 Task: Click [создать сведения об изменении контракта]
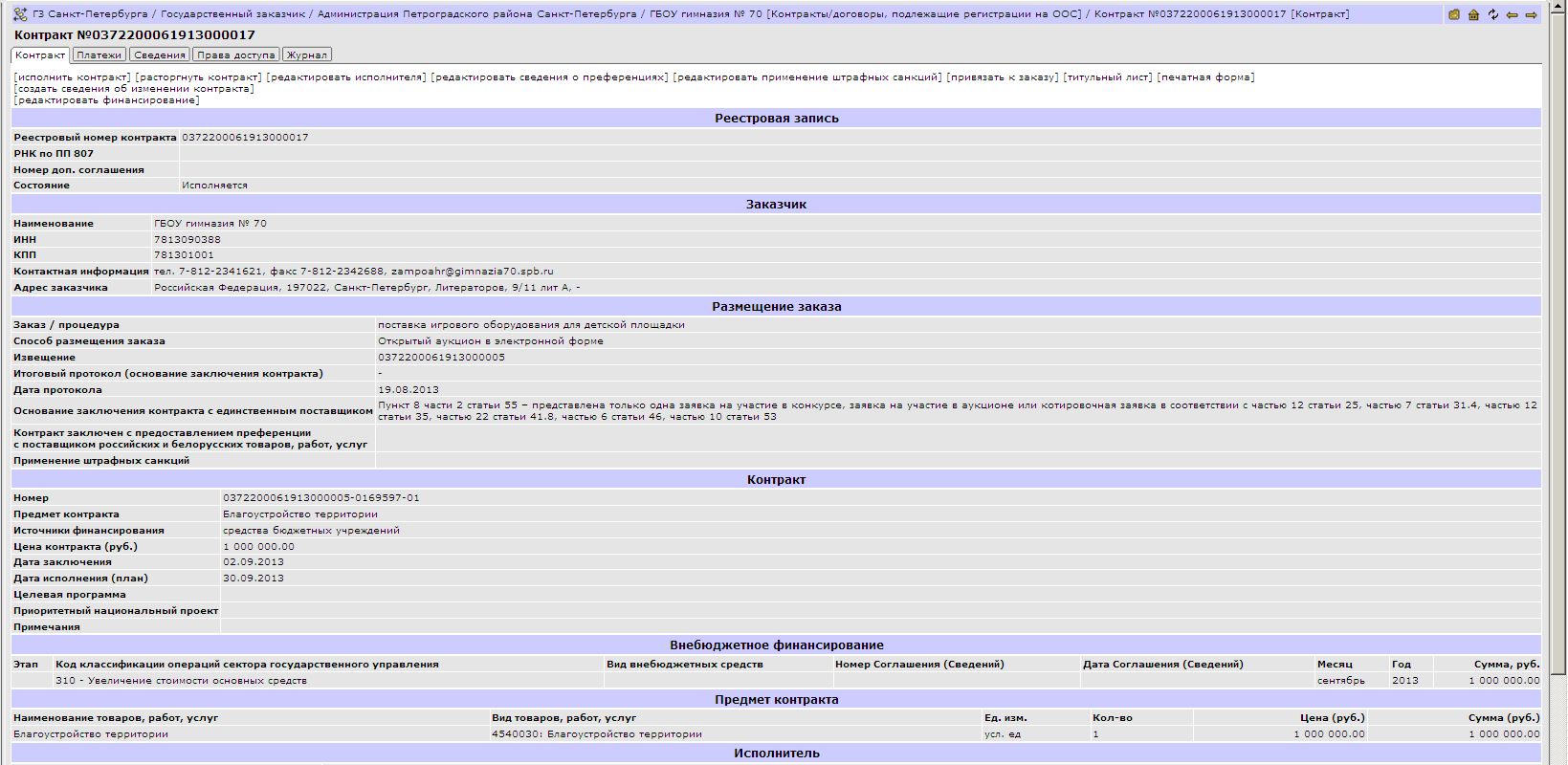point(134,89)
